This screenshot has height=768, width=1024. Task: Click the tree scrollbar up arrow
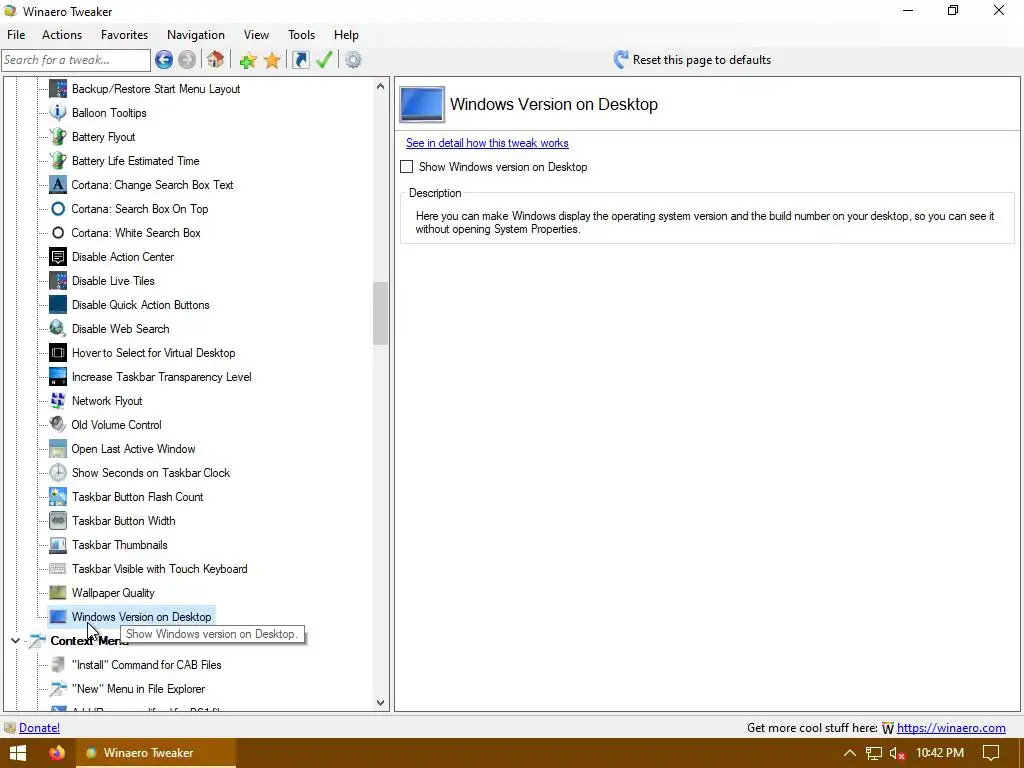[381, 86]
